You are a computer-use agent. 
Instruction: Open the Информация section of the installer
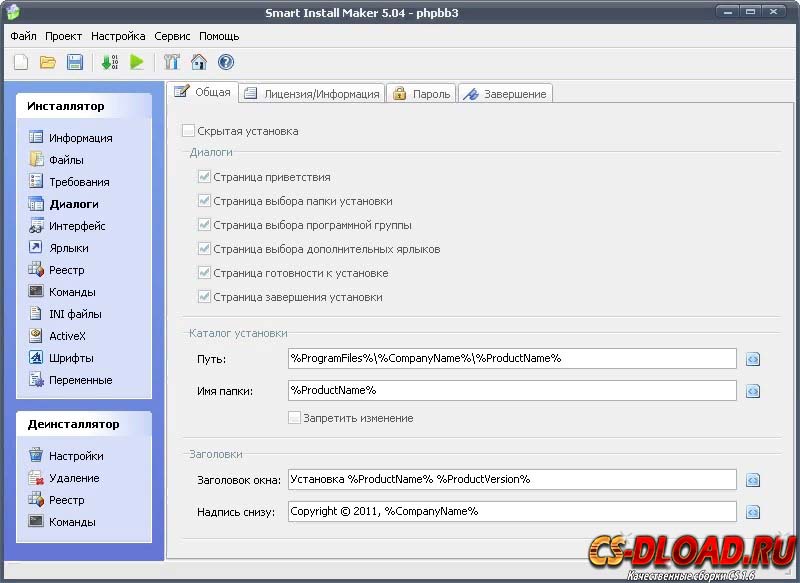coord(71,138)
